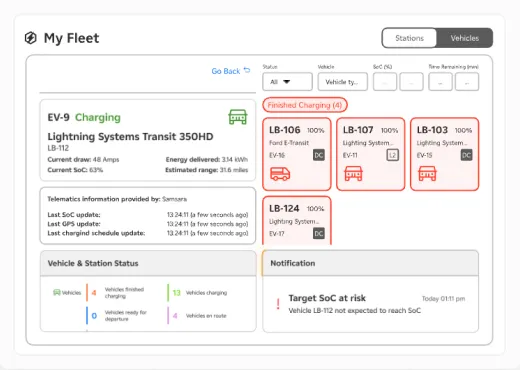Image resolution: width=520 pixels, height=370 pixels.
Task: Click the EV-15 station label on LB-103
Action: click(424, 155)
